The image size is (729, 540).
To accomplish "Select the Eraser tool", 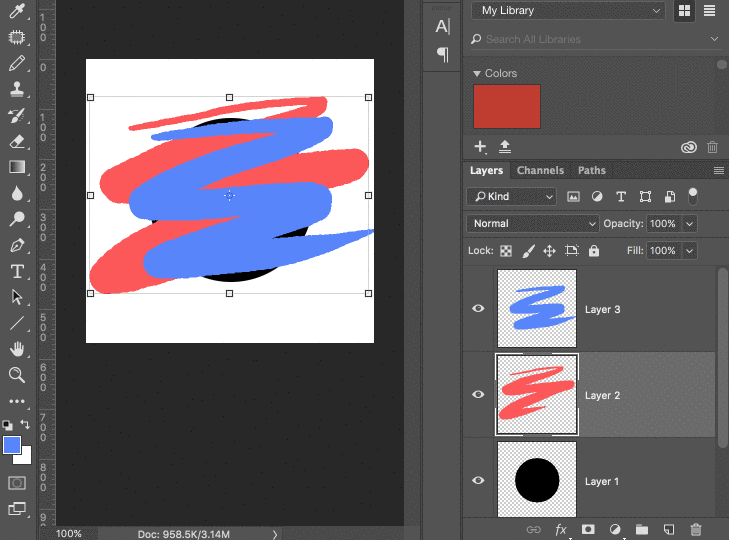I will pos(17,141).
